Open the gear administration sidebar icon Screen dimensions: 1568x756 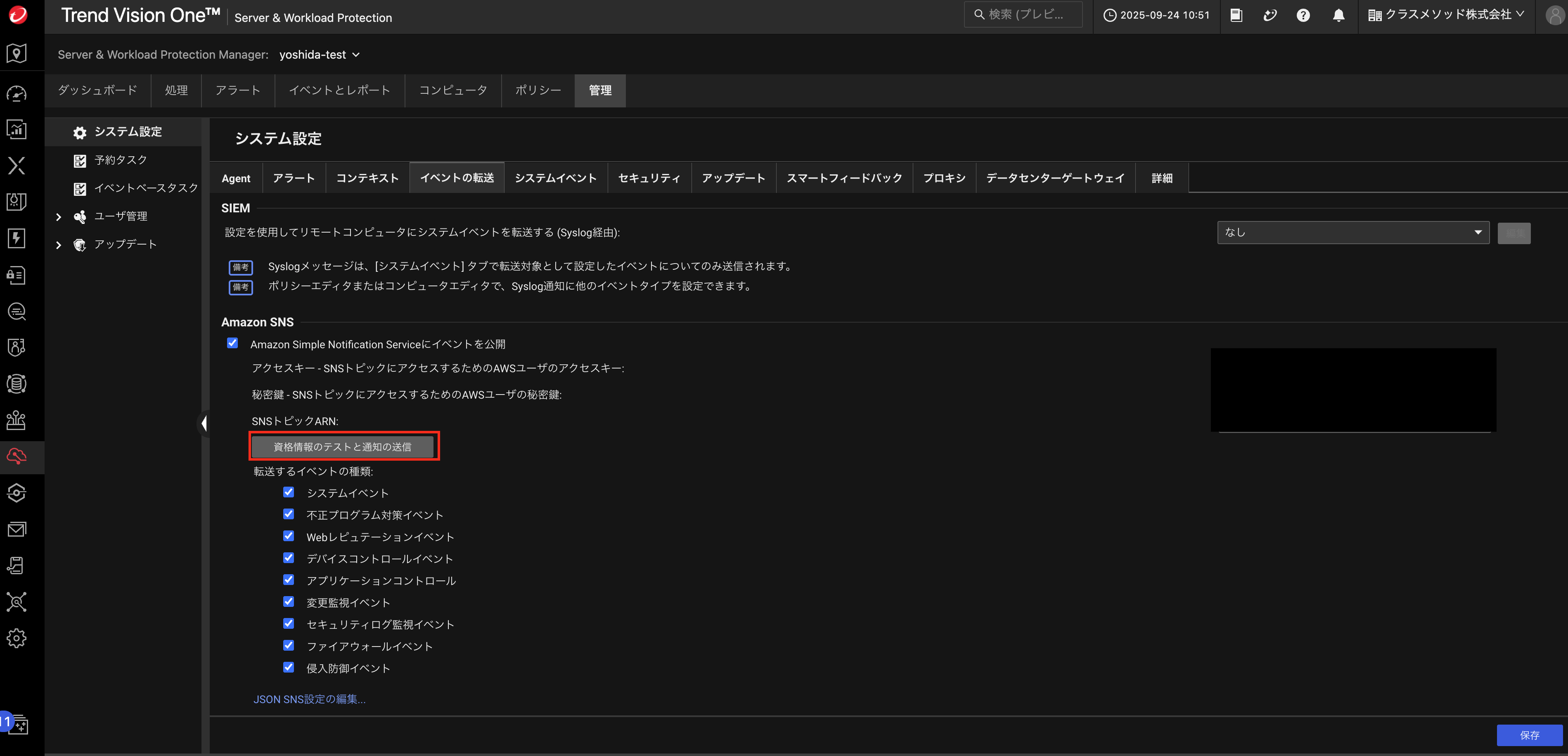[x=17, y=638]
